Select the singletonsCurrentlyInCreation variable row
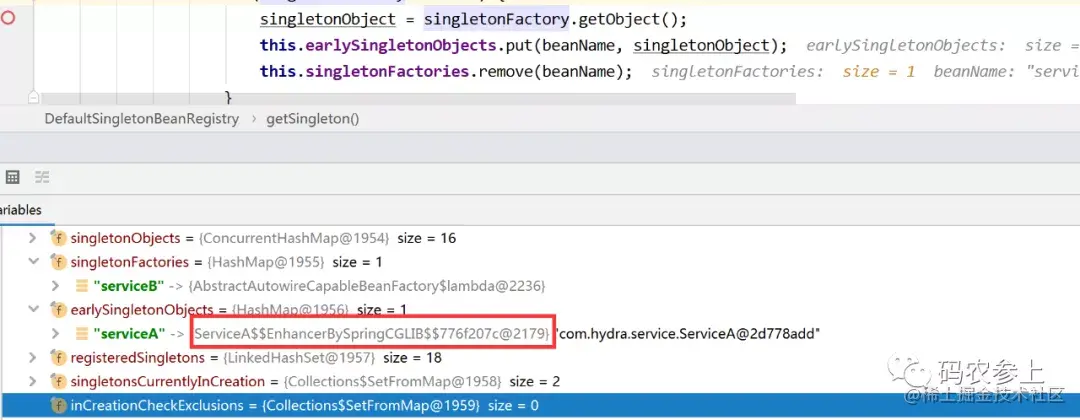 [x=540, y=381]
